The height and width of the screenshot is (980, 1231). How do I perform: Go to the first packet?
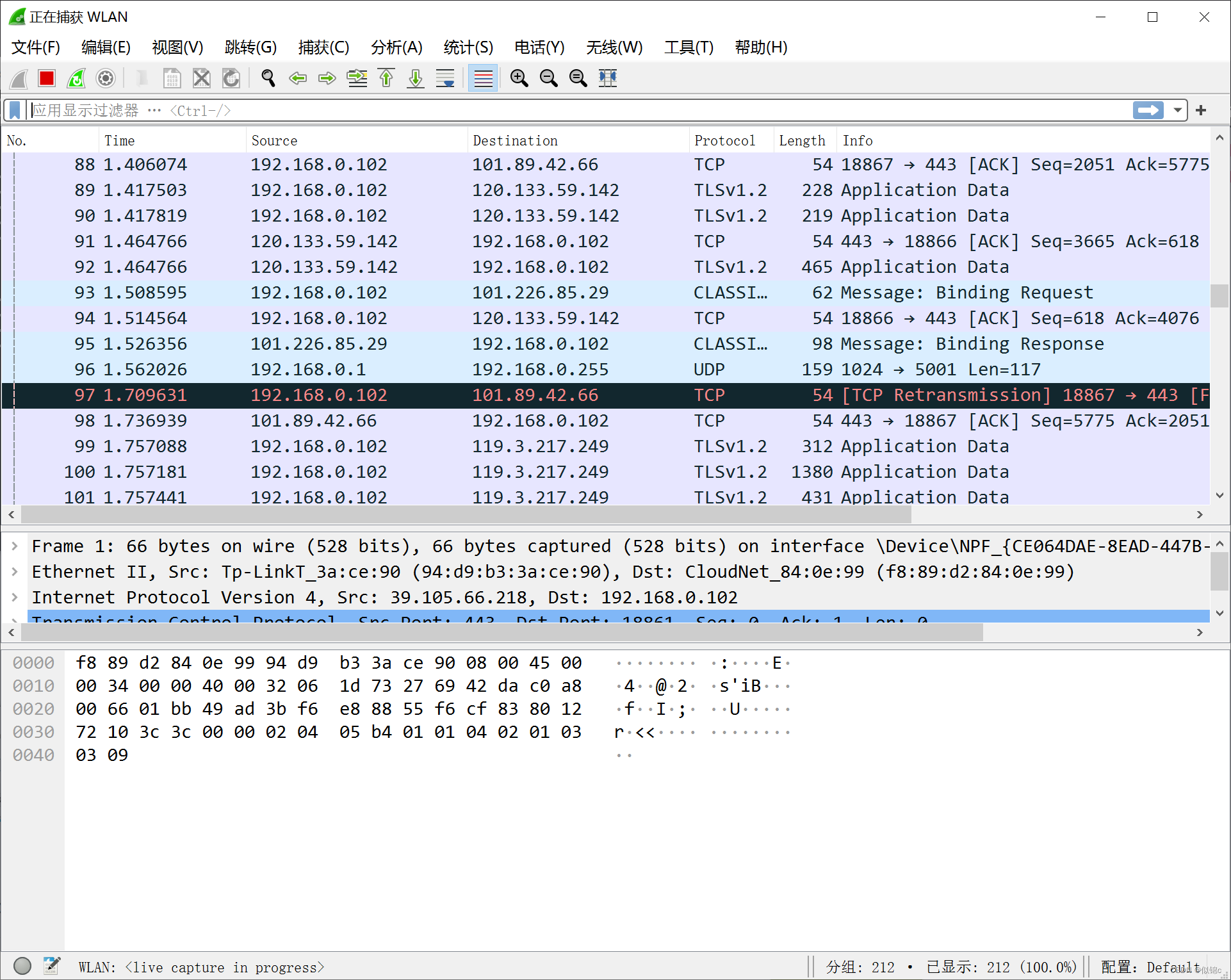coord(386,78)
